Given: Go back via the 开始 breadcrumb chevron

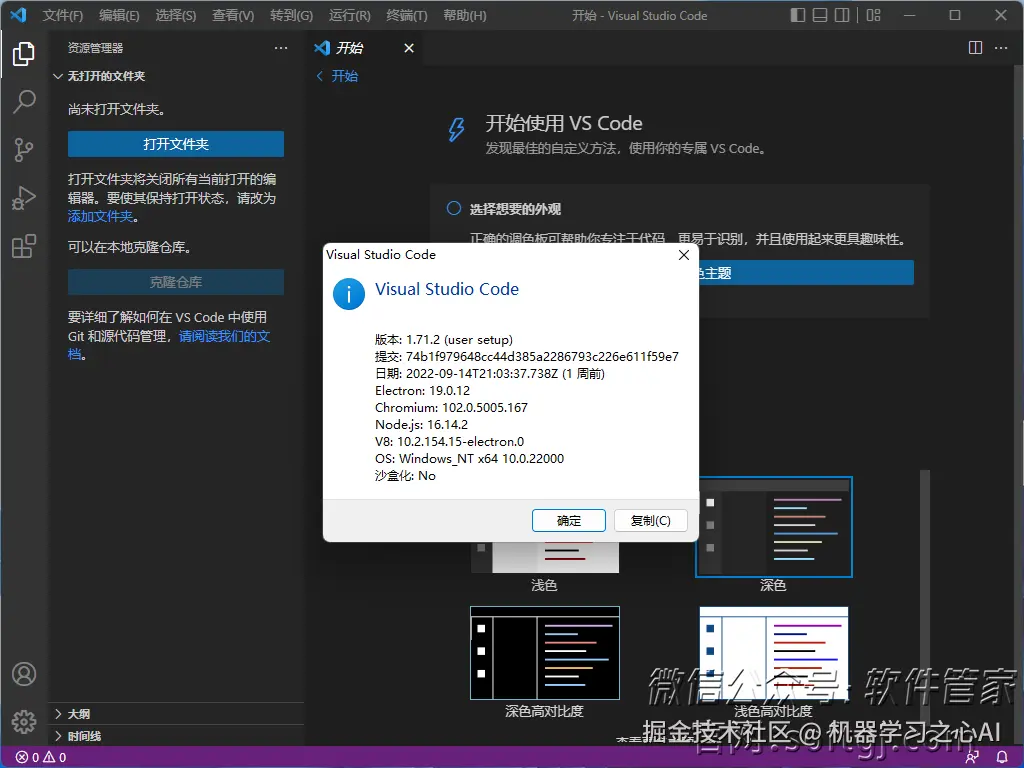Looking at the screenshot, I should coord(319,76).
